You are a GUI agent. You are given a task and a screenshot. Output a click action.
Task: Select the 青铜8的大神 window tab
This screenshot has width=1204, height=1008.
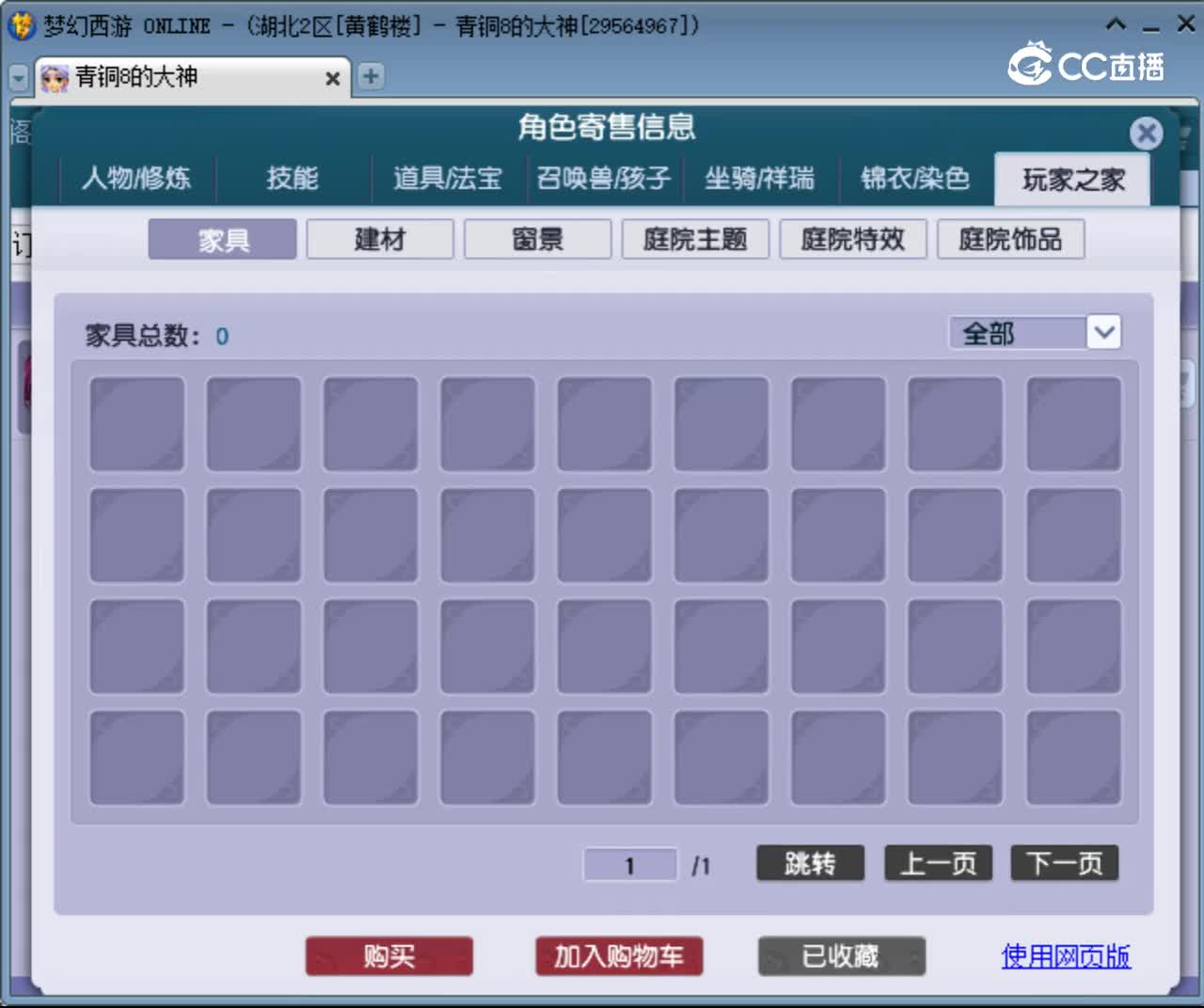pos(193,78)
